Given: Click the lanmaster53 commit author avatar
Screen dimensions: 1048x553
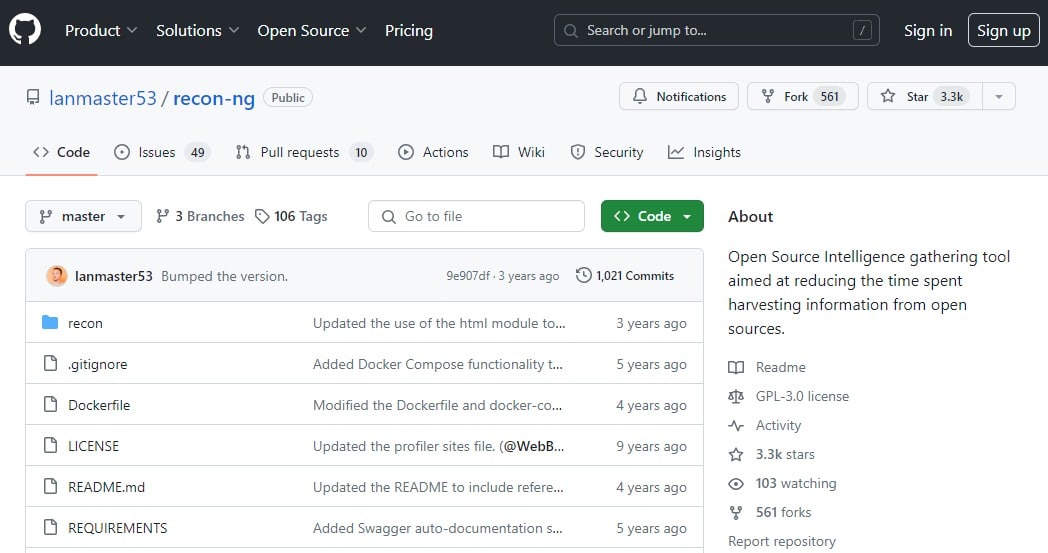Looking at the screenshot, I should pos(57,275).
